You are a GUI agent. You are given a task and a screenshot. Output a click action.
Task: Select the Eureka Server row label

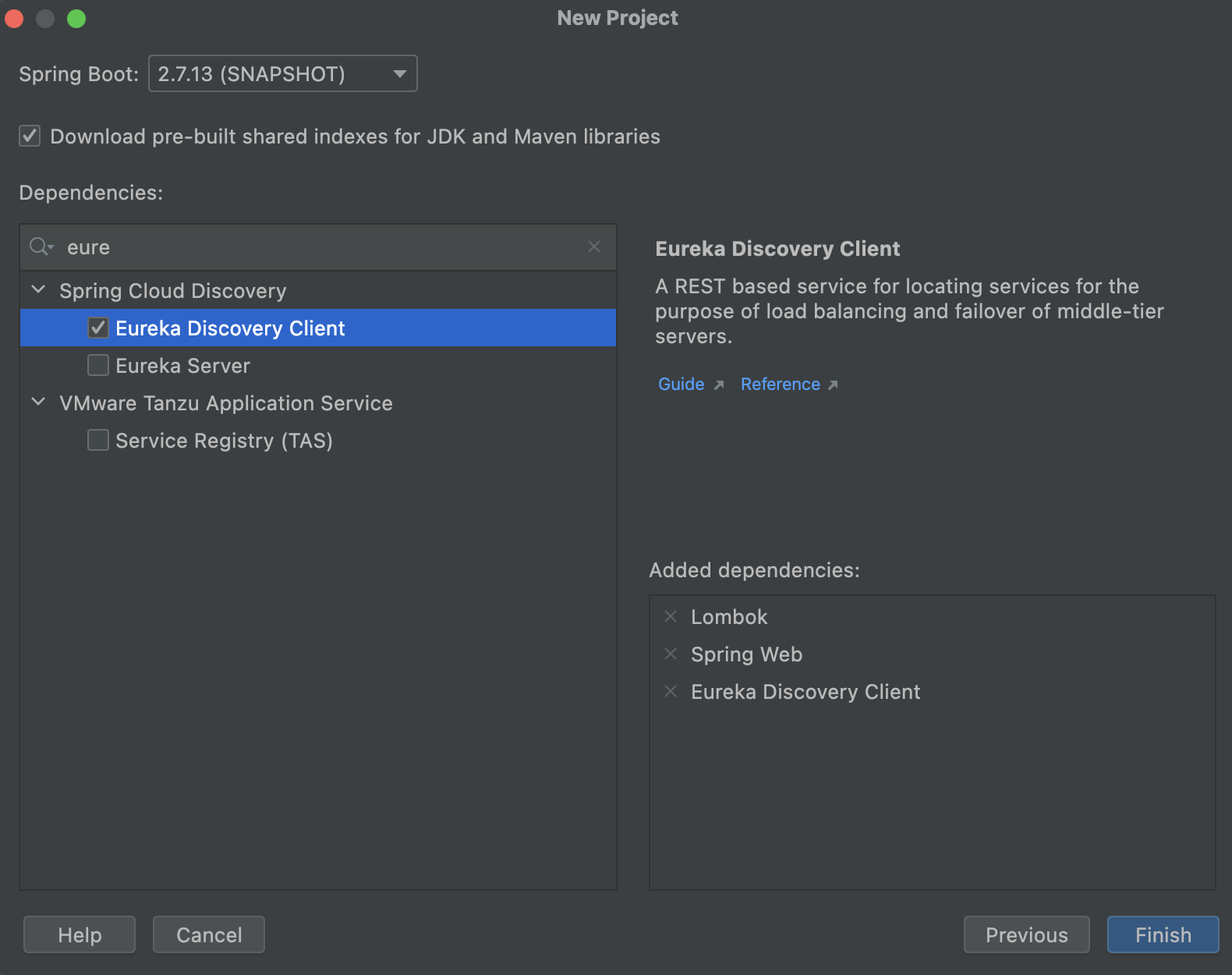(182, 366)
